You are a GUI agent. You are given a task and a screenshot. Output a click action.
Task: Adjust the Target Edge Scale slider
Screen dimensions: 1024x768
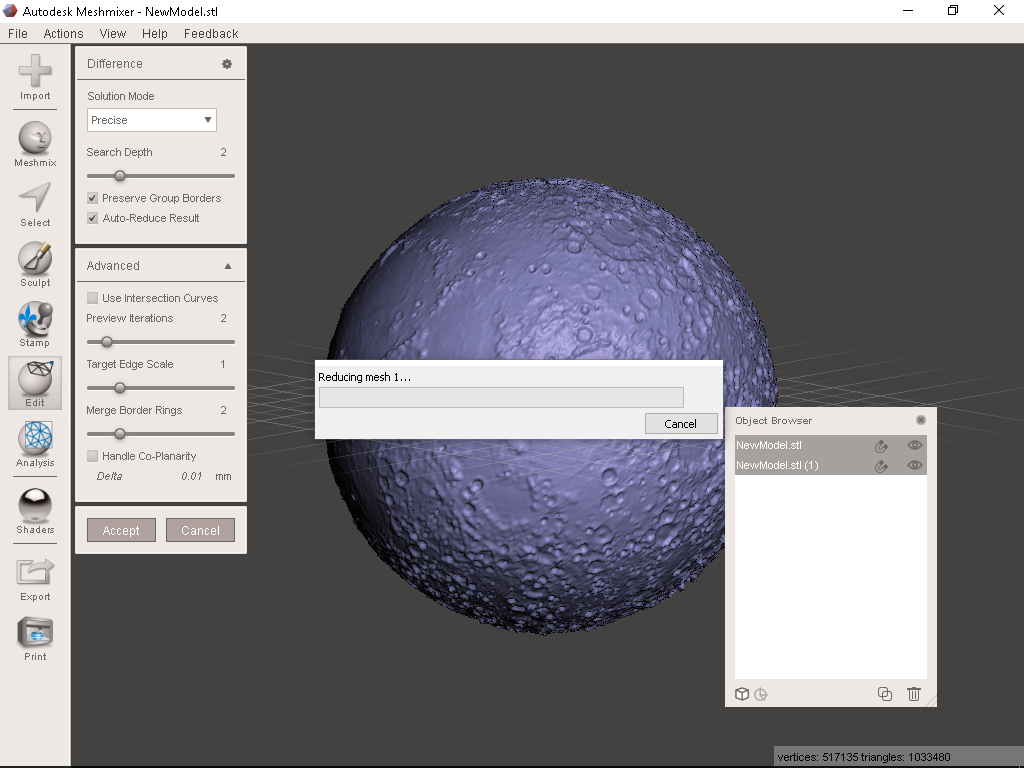[120, 388]
